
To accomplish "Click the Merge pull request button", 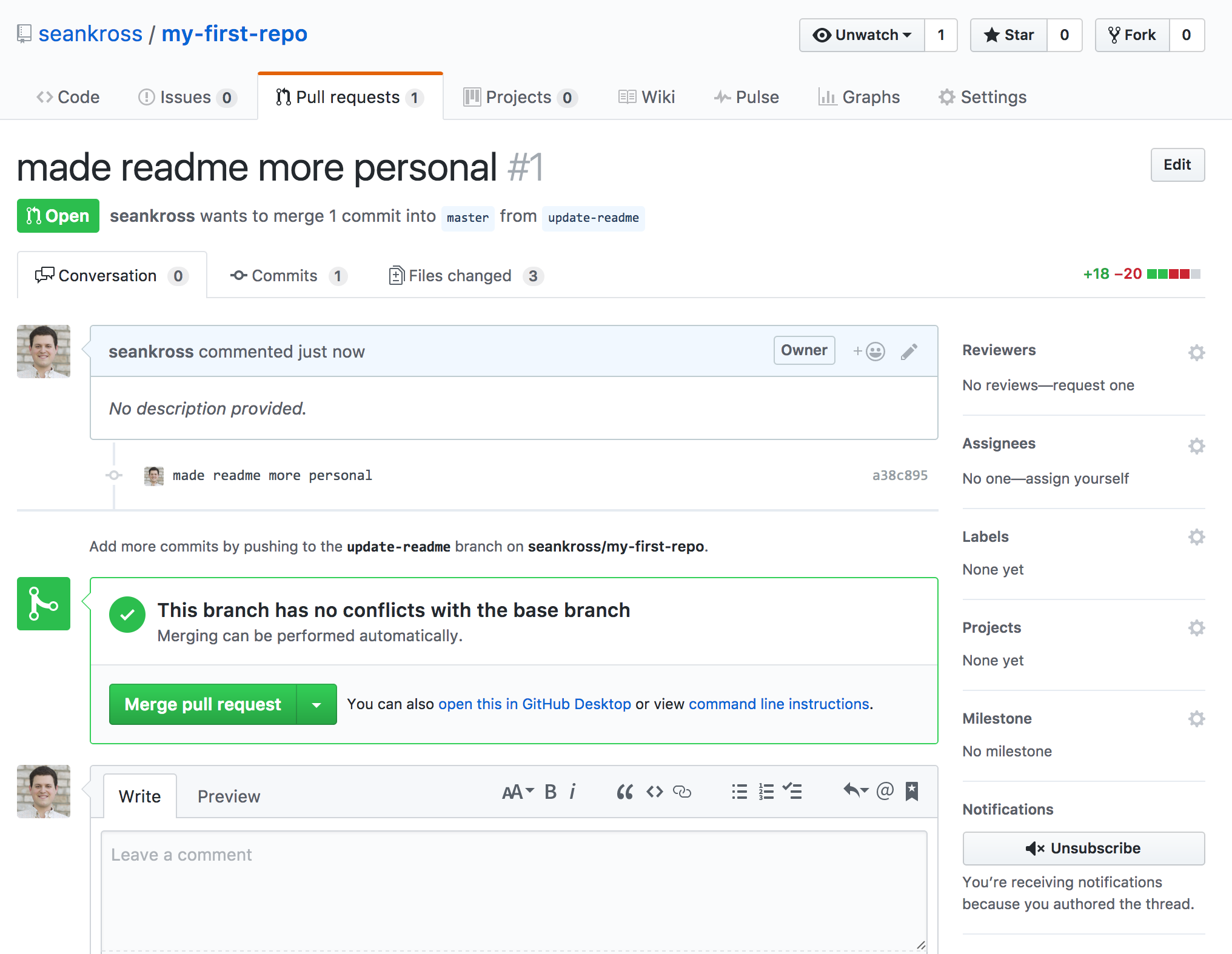I will [x=203, y=704].
